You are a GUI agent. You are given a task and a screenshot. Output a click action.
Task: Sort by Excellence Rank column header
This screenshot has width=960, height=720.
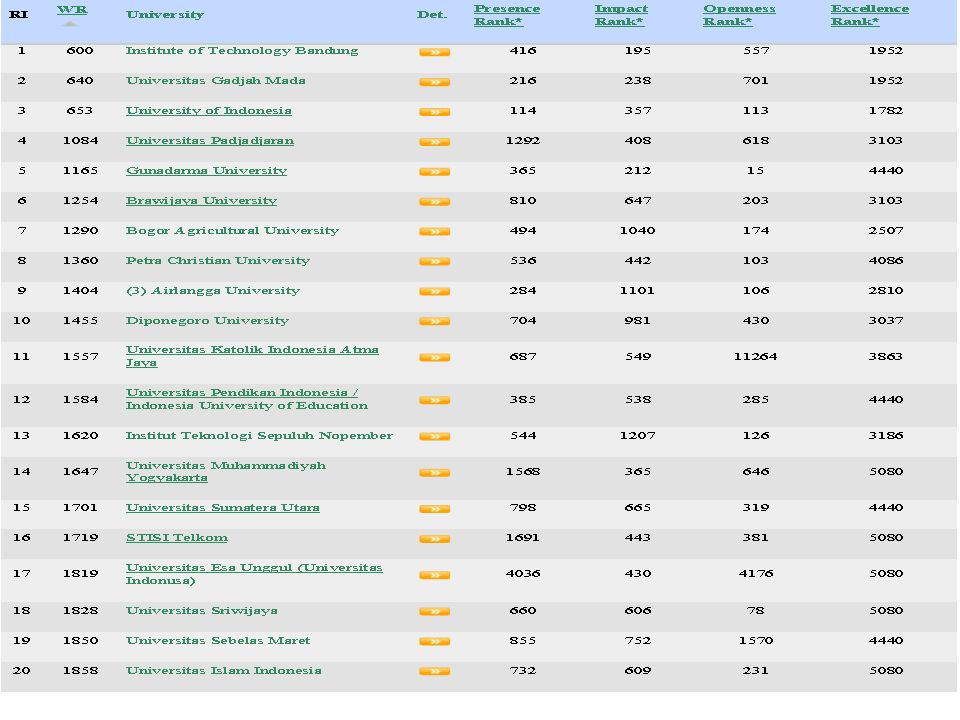[869, 15]
